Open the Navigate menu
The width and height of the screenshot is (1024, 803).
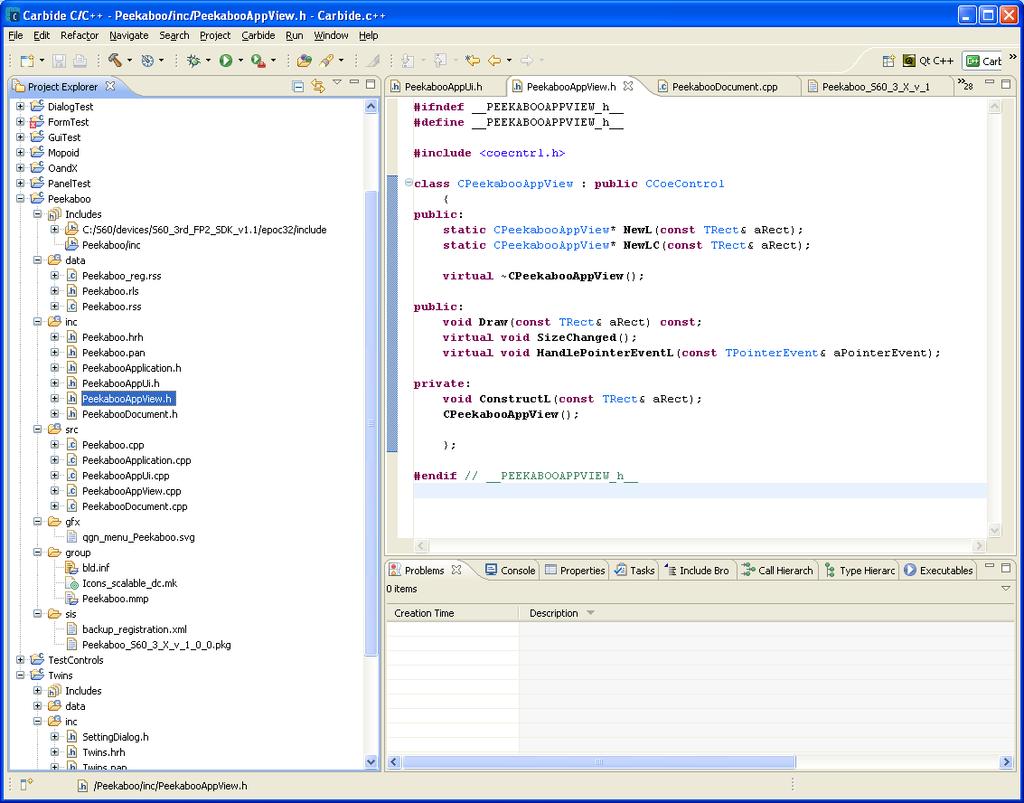pyautogui.click(x=129, y=35)
